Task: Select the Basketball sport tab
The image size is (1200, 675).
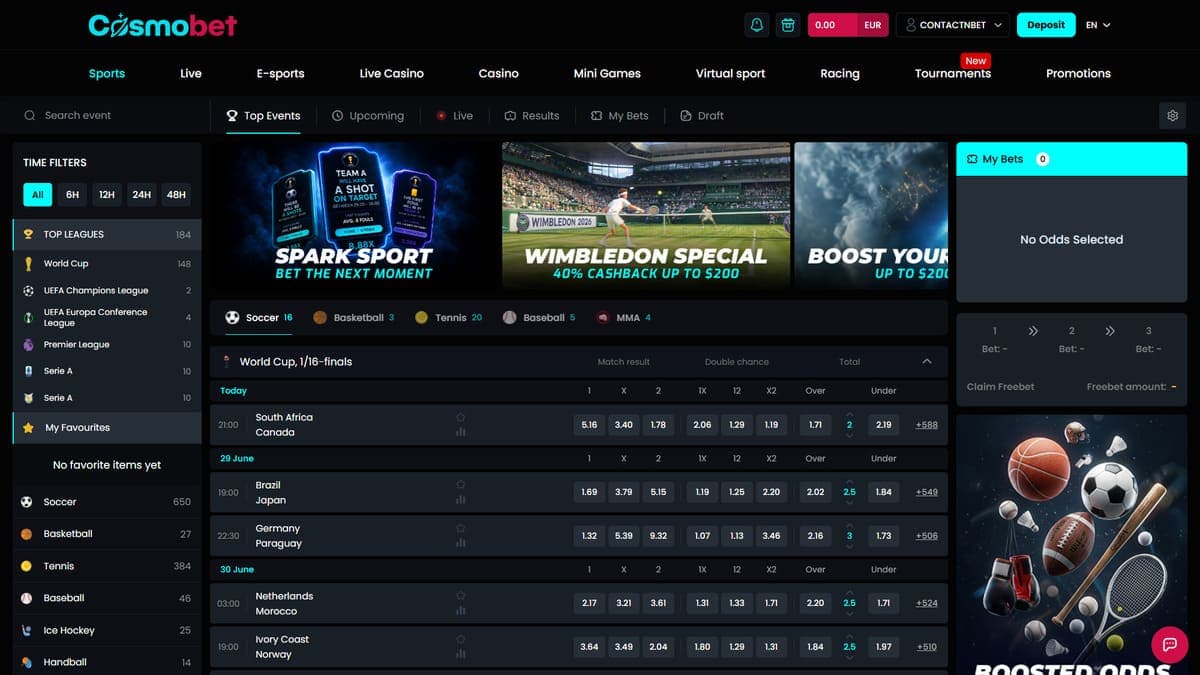Action: (x=354, y=318)
